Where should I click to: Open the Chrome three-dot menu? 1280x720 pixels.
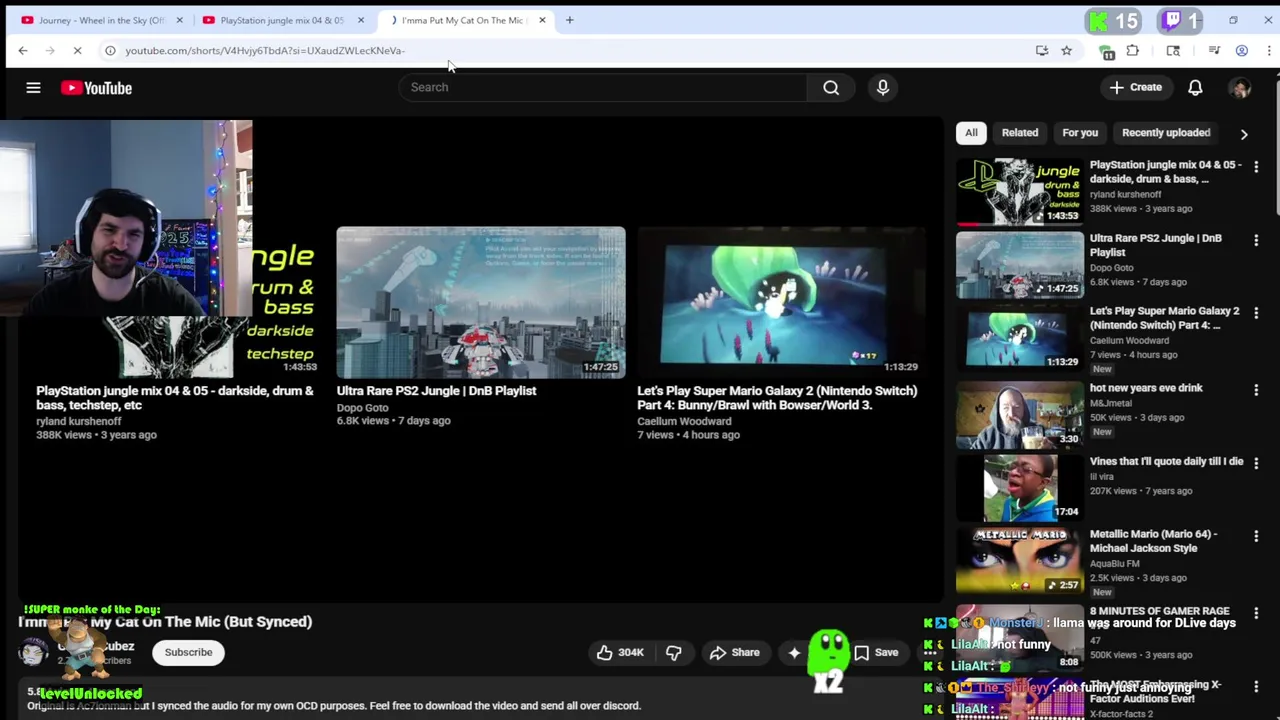coord(1269,50)
